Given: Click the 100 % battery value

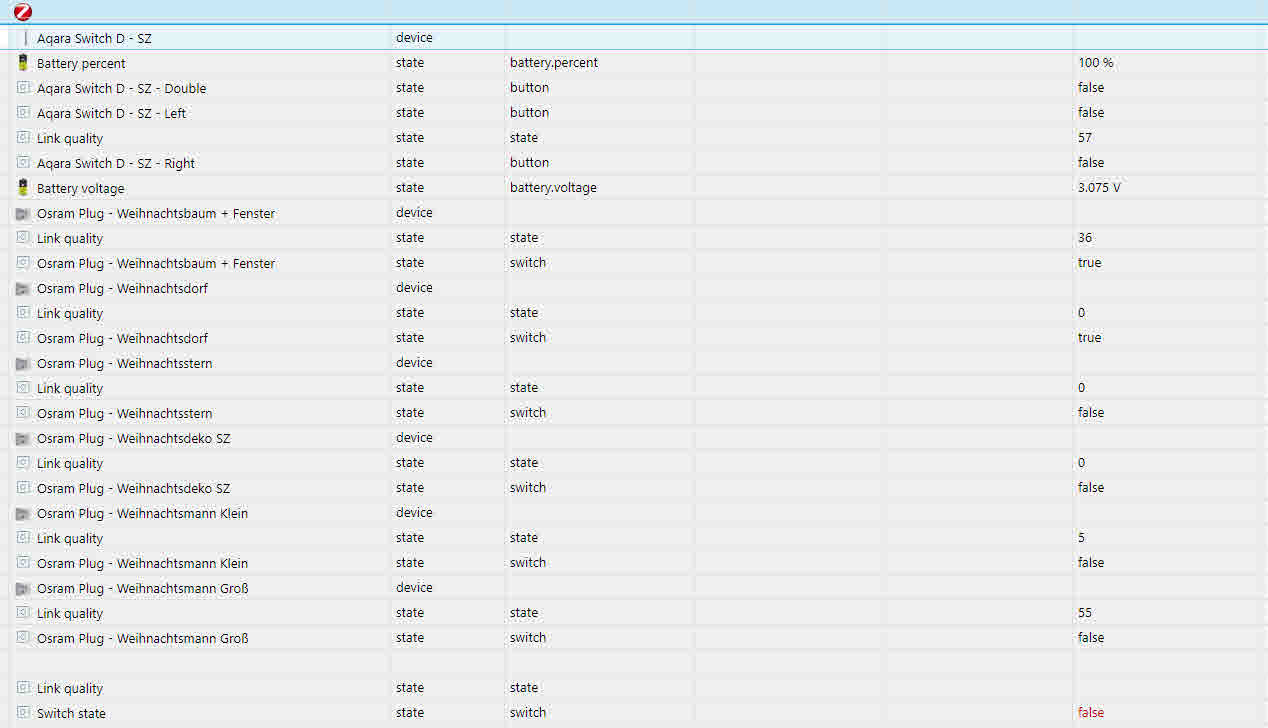Looking at the screenshot, I should click(x=1096, y=63).
